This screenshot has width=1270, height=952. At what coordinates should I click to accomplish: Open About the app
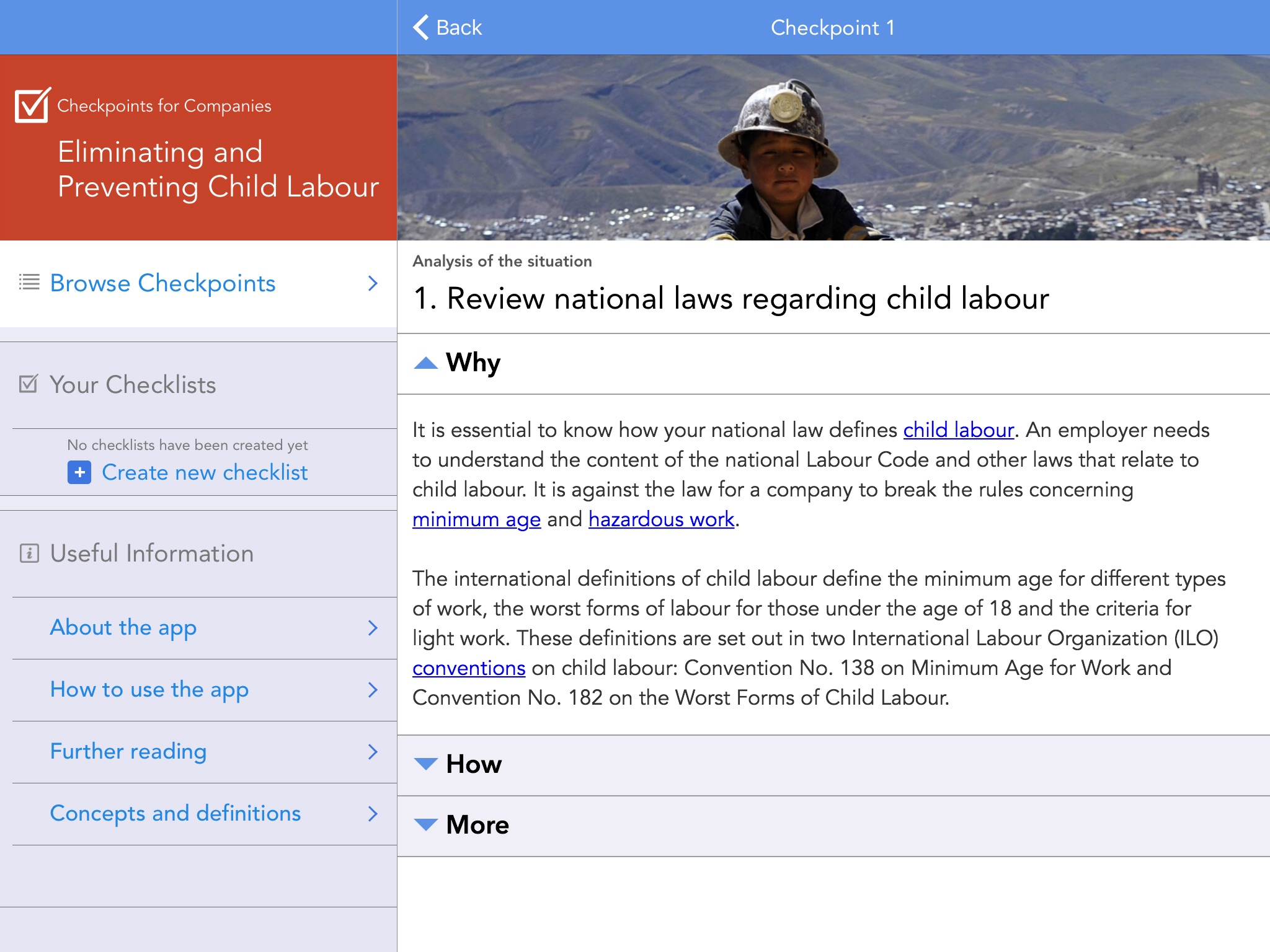pos(123,628)
